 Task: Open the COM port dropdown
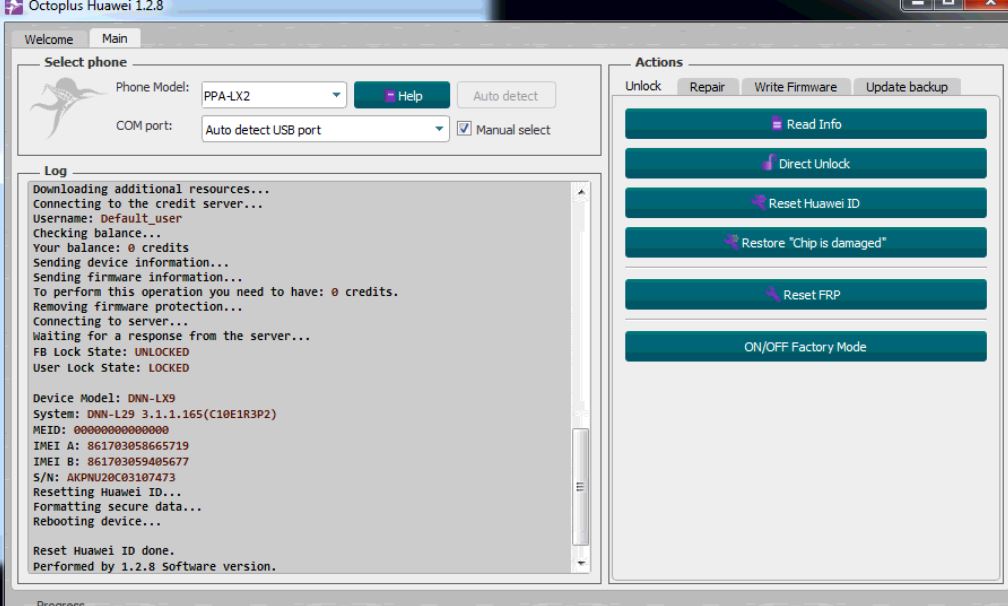click(x=325, y=129)
